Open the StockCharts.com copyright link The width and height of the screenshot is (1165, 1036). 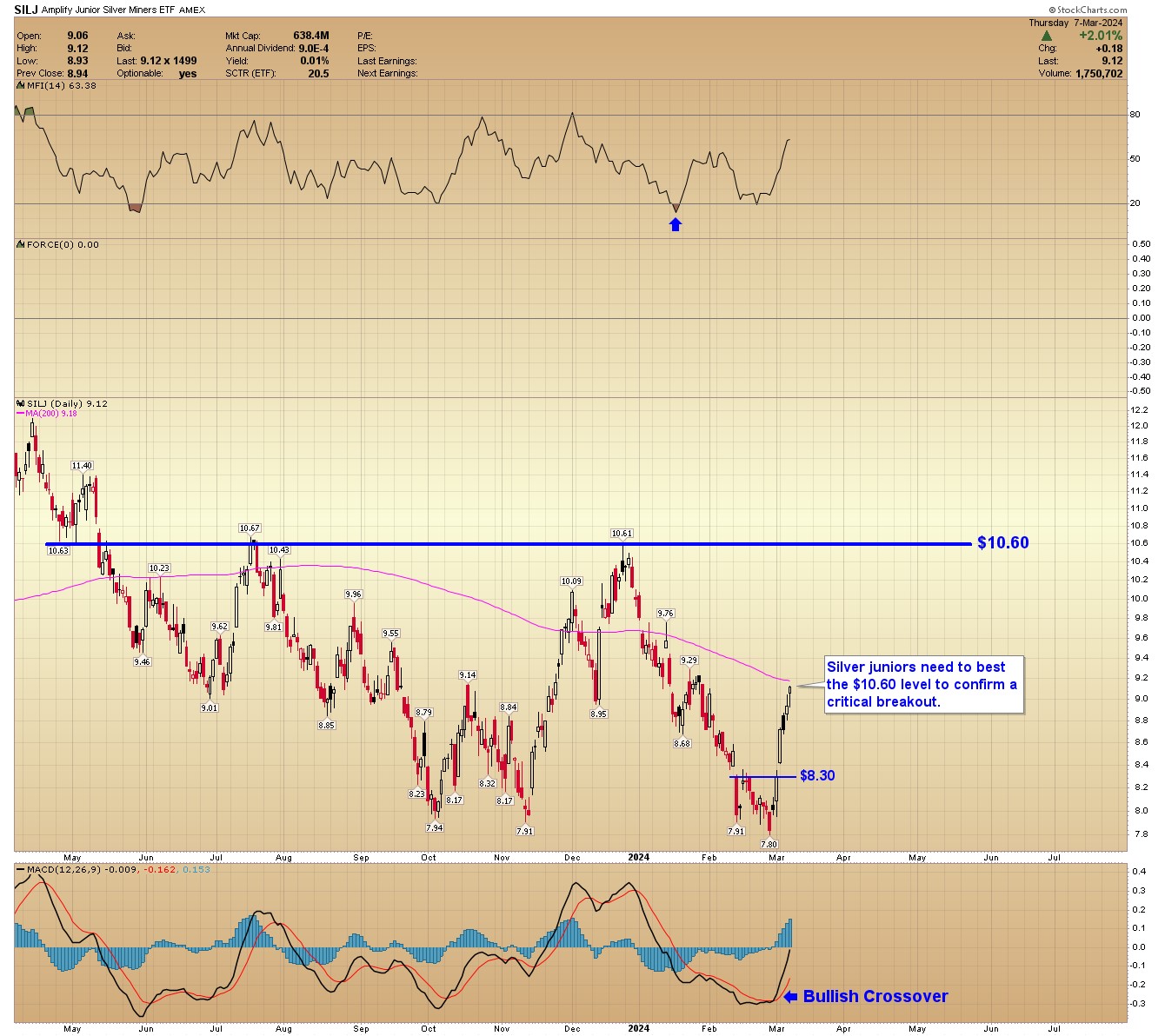tap(1088, 10)
